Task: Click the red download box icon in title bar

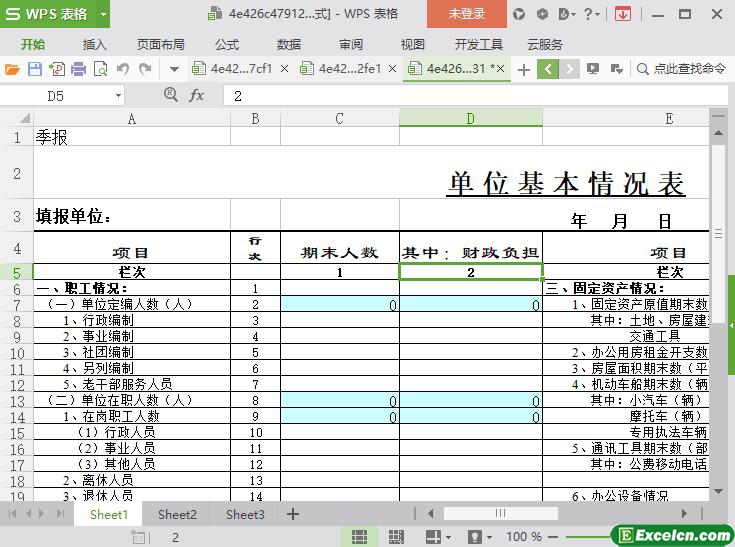Action: coord(623,15)
